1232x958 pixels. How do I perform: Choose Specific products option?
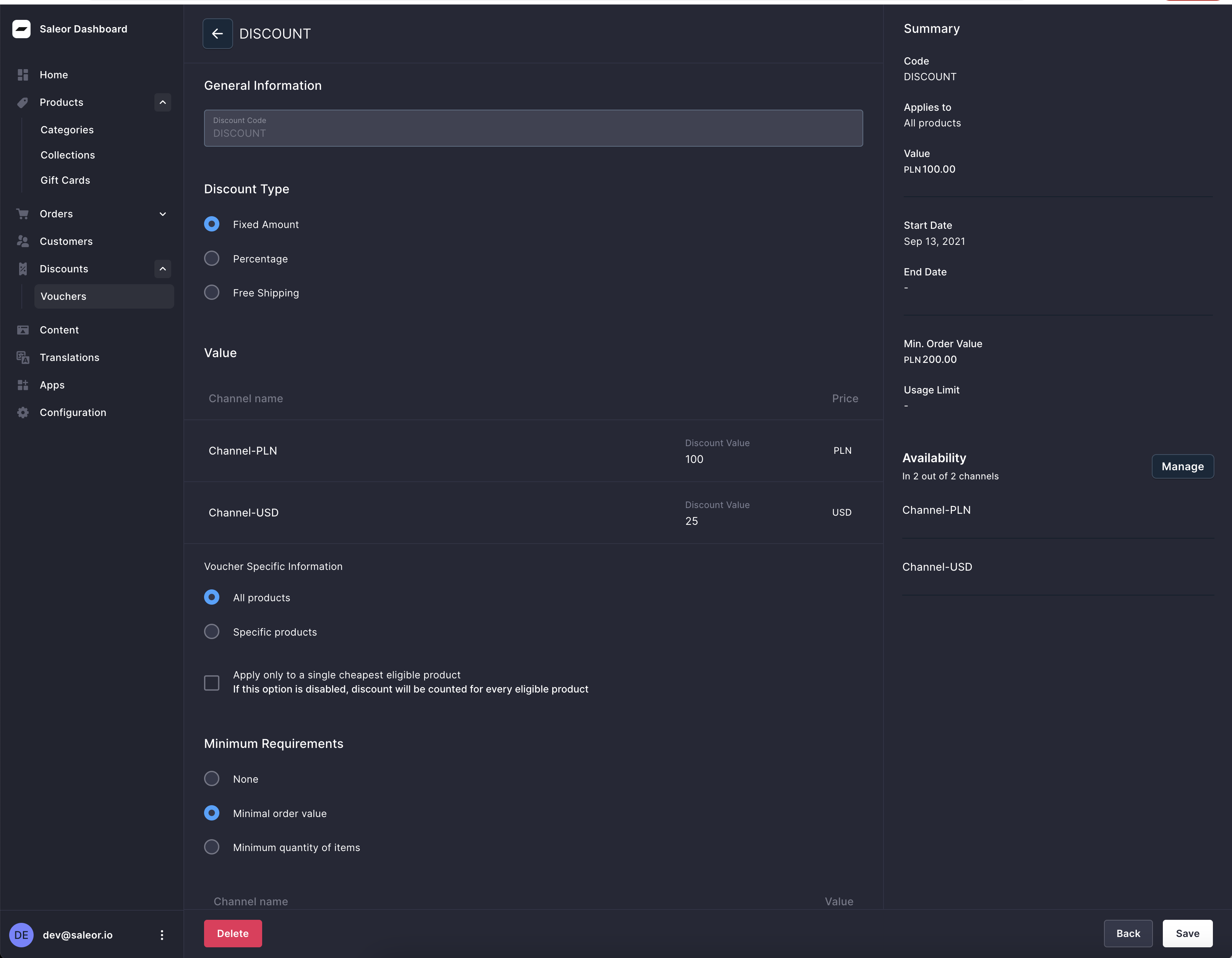point(212,631)
